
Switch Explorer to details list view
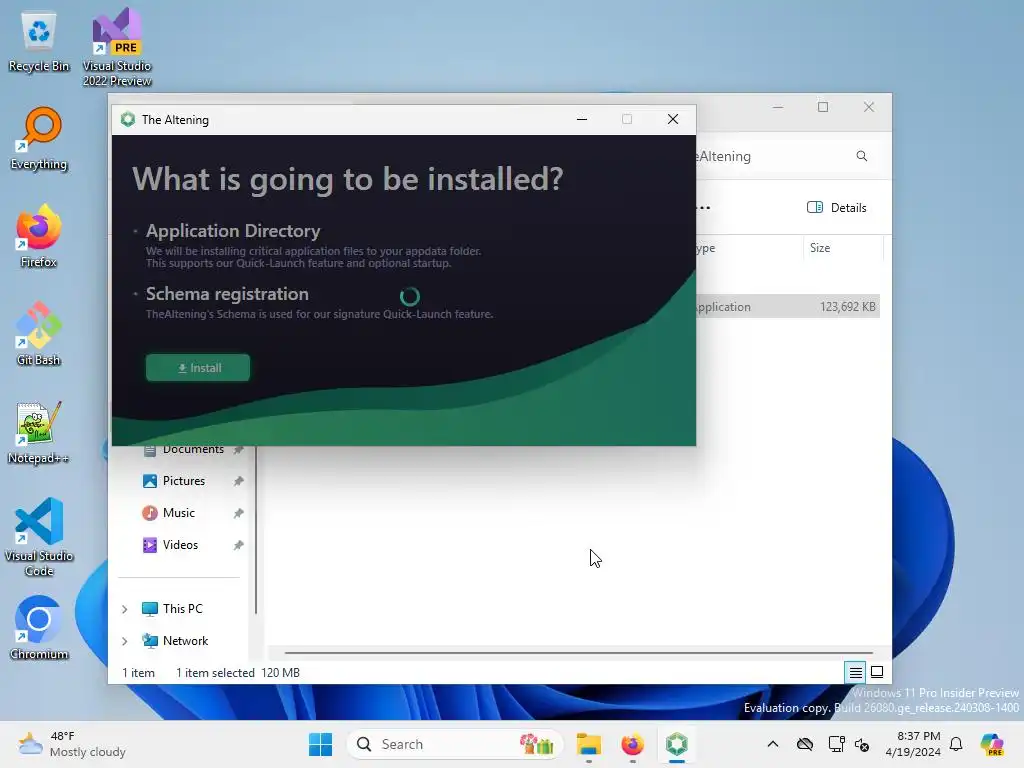(856, 672)
